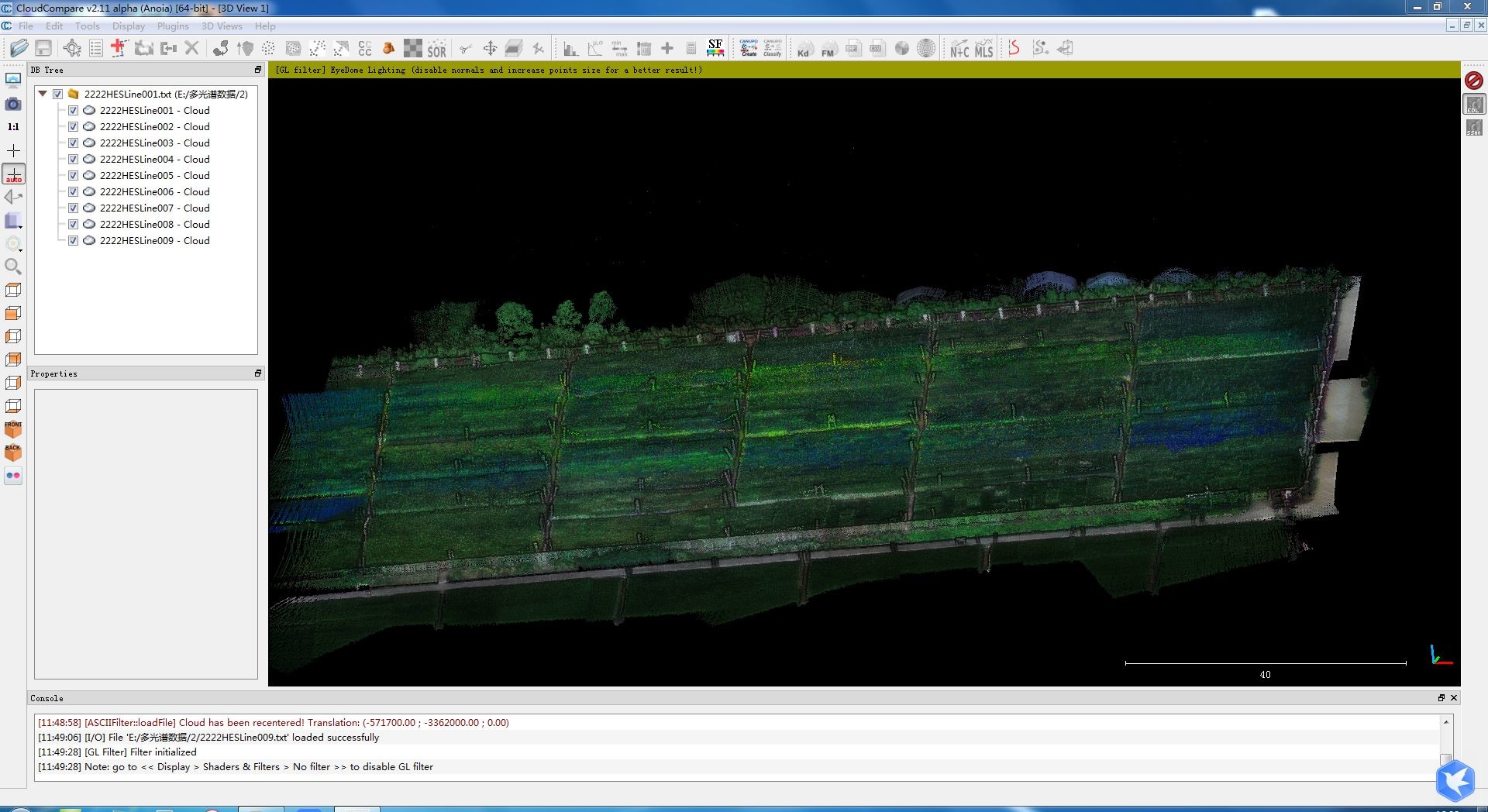The width and height of the screenshot is (1488, 812).
Task: Open the Display menu
Action: (128, 26)
